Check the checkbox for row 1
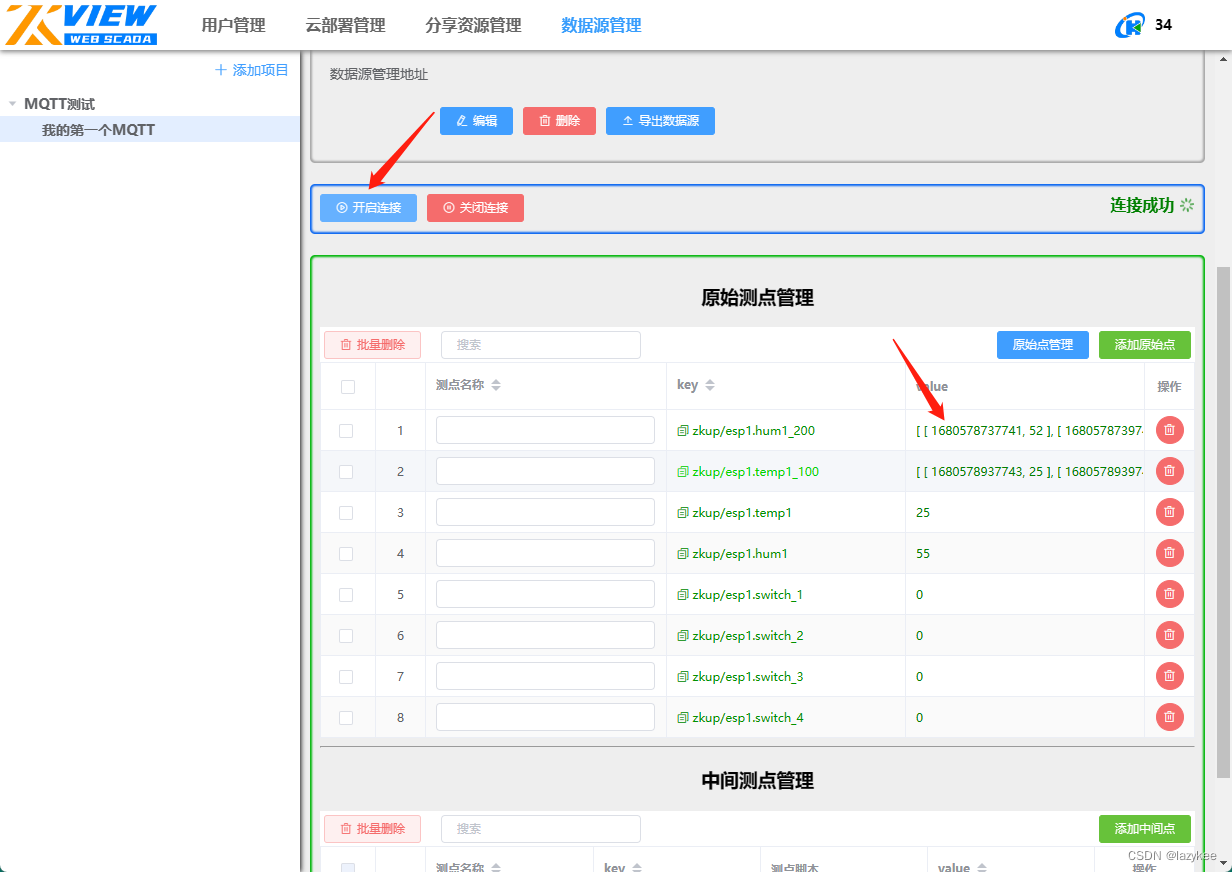The image size is (1232, 872). point(348,430)
